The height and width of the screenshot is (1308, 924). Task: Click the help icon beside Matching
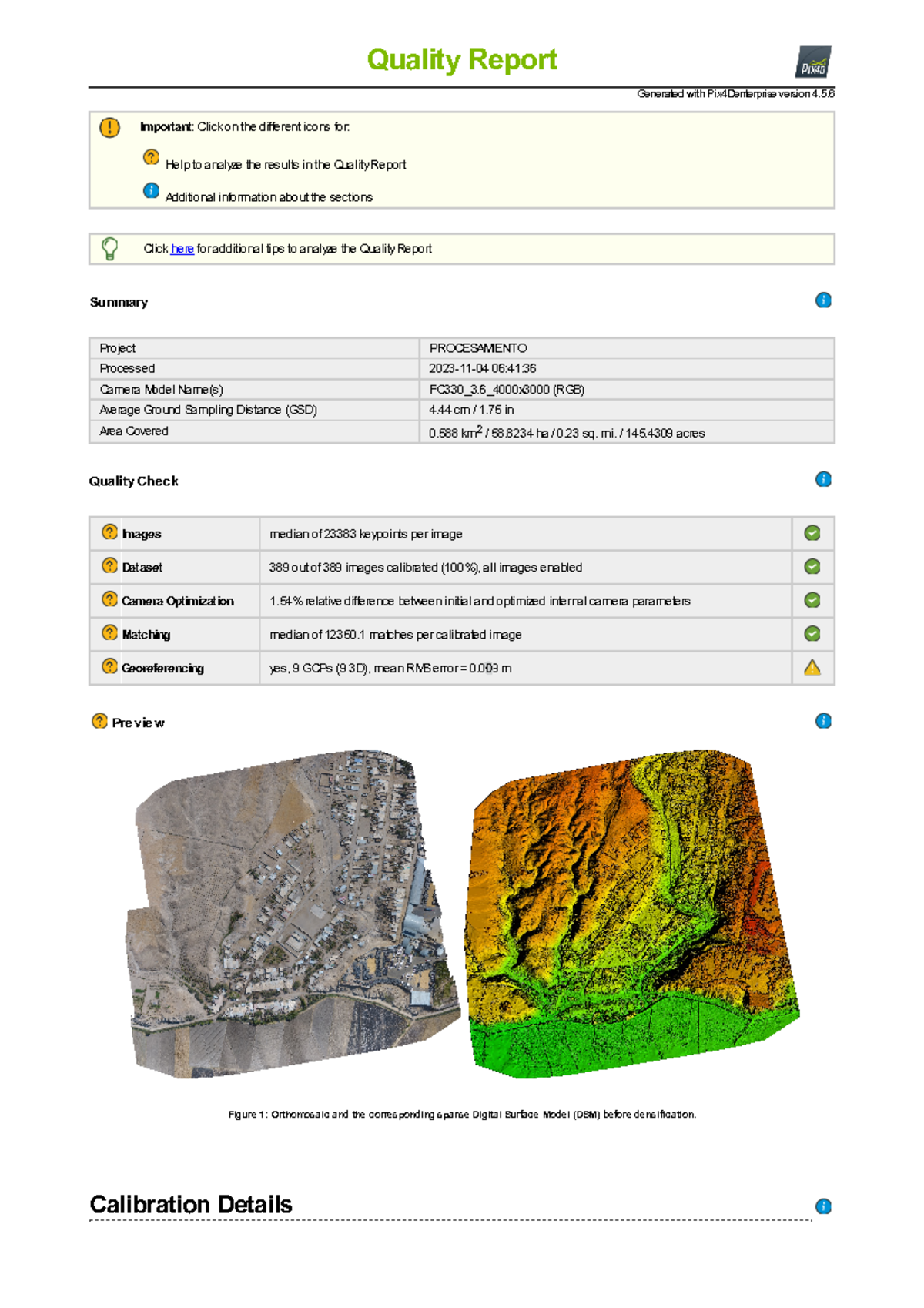point(109,633)
